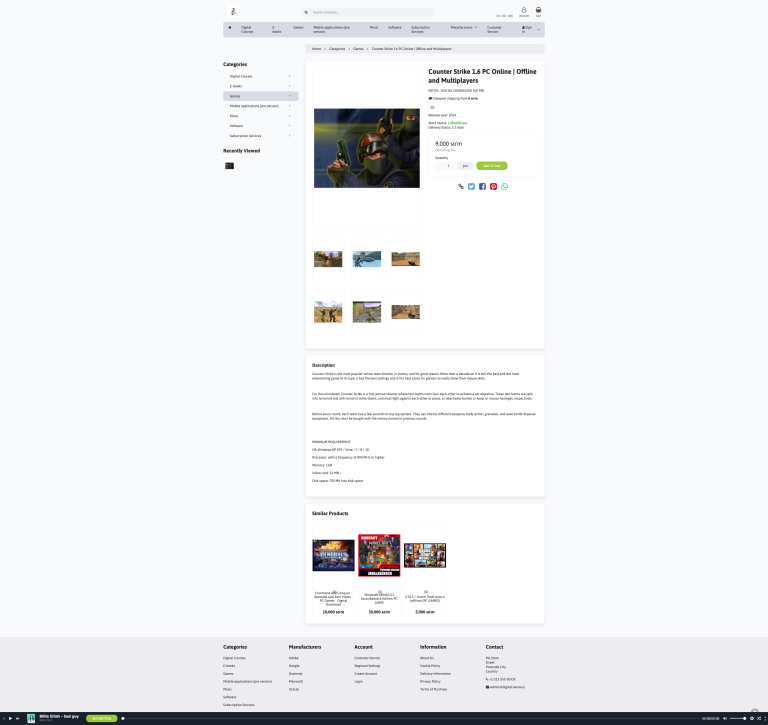Go to the home icon in navigation bar
This screenshot has height=725, width=768.
[x=230, y=27]
